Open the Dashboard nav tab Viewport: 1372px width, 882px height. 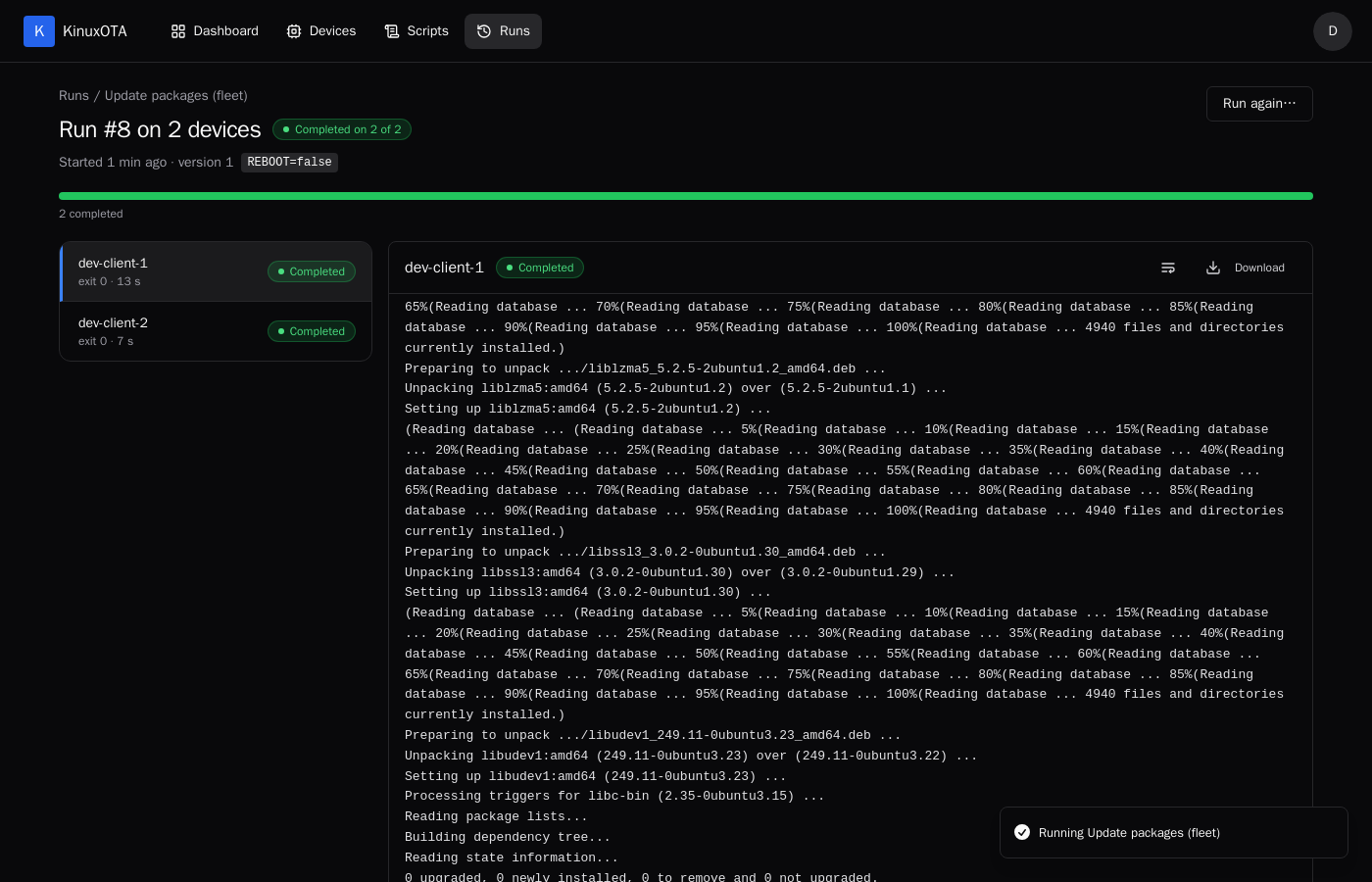click(x=215, y=31)
